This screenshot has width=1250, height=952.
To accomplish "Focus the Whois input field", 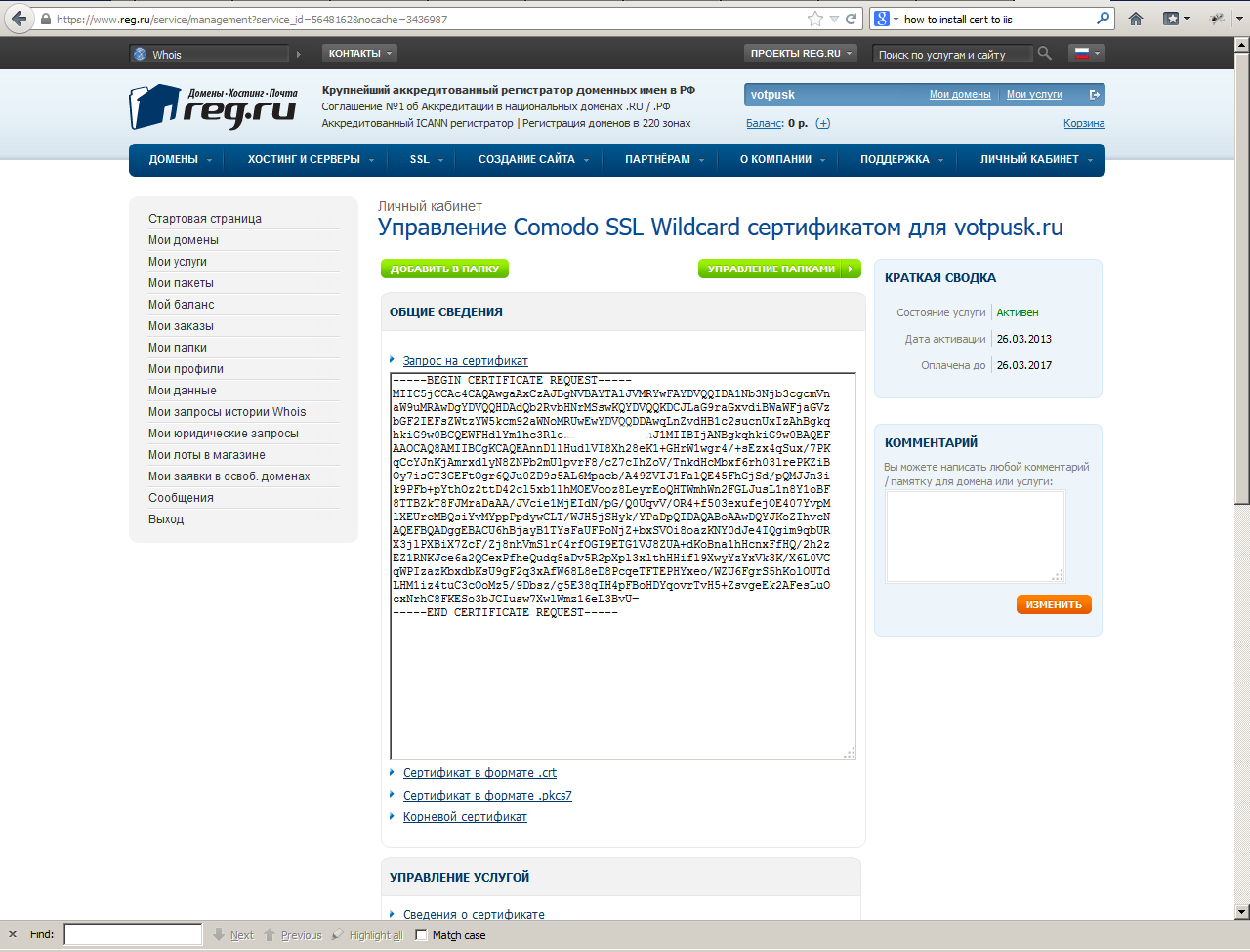I will point(210,54).
